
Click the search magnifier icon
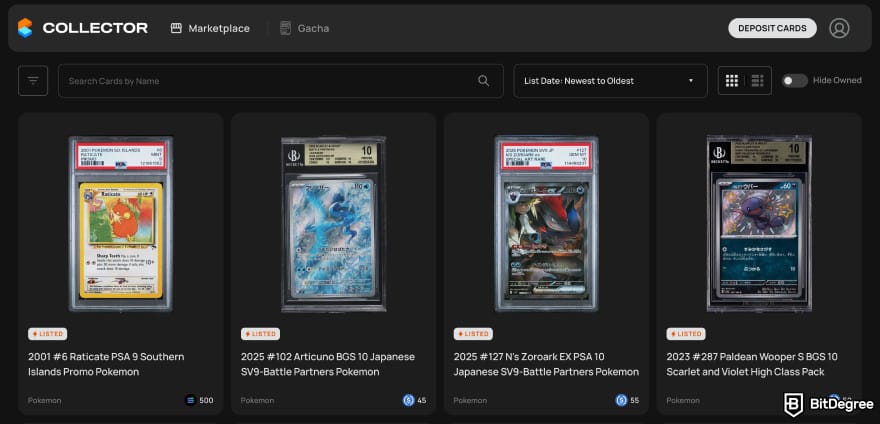[483, 81]
